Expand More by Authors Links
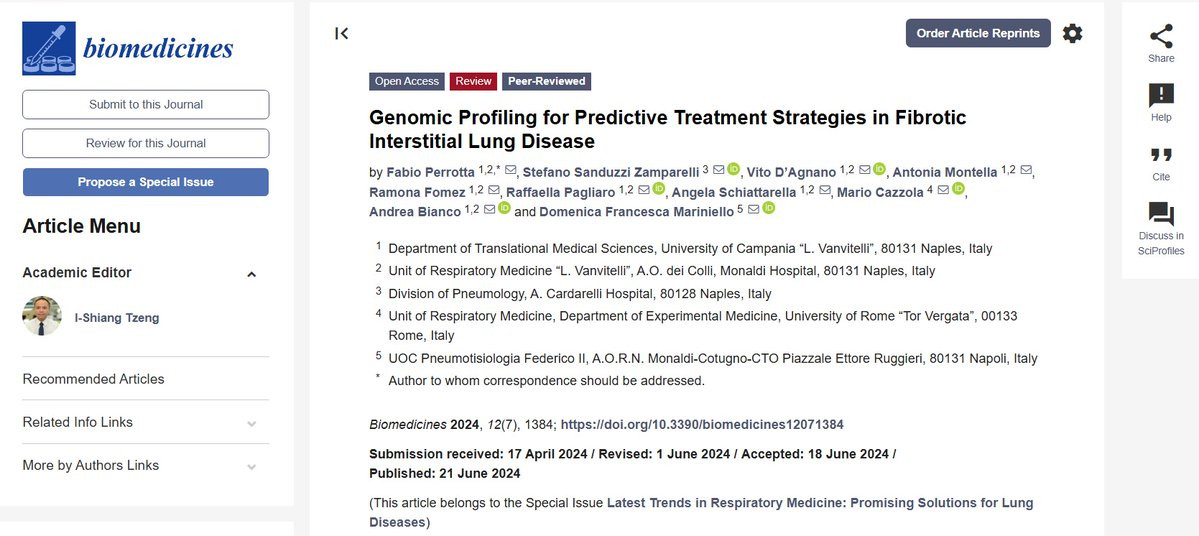This screenshot has height=536, width=1199. 252,466
